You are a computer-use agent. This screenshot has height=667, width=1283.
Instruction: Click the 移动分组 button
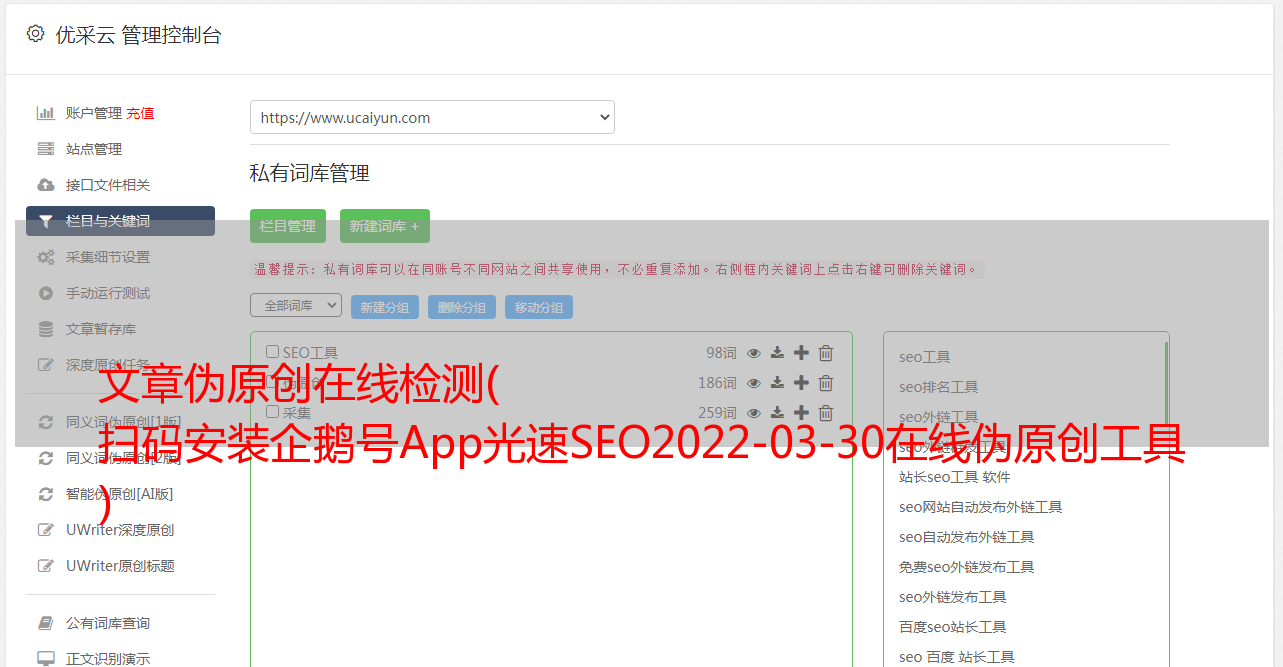(539, 307)
